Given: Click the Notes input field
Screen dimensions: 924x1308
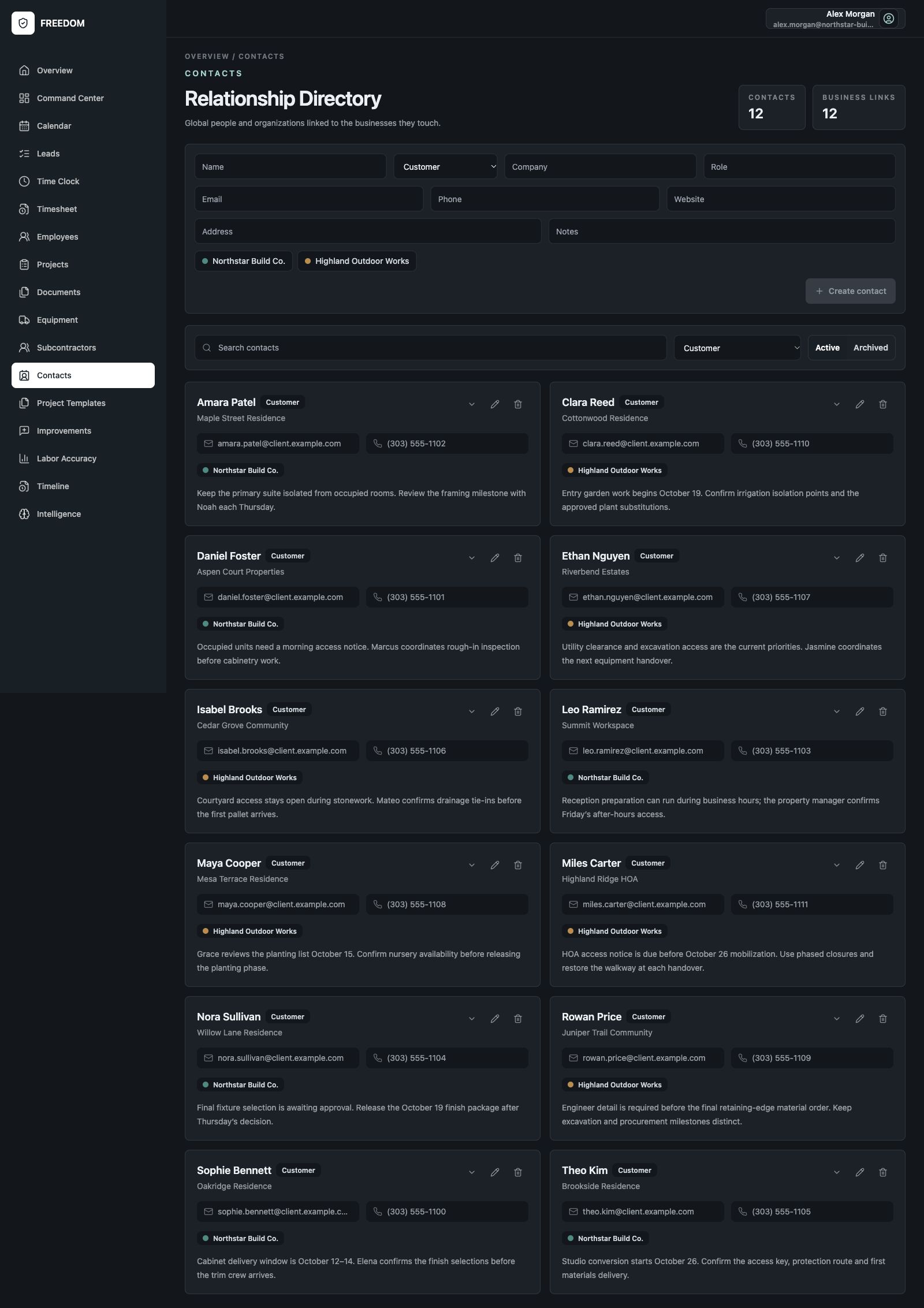Looking at the screenshot, I should pos(722,231).
